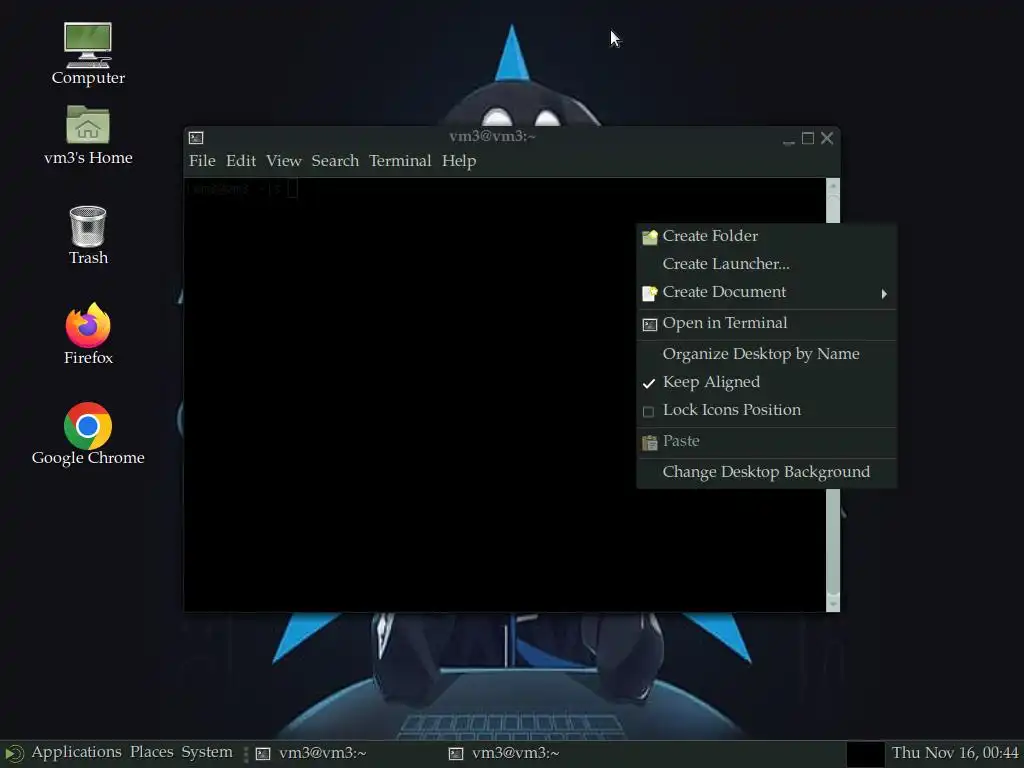Click the Thu Nov 16 clock in the panel
The image size is (1024, 768).
pyautogui.click(x=955, y=753)
